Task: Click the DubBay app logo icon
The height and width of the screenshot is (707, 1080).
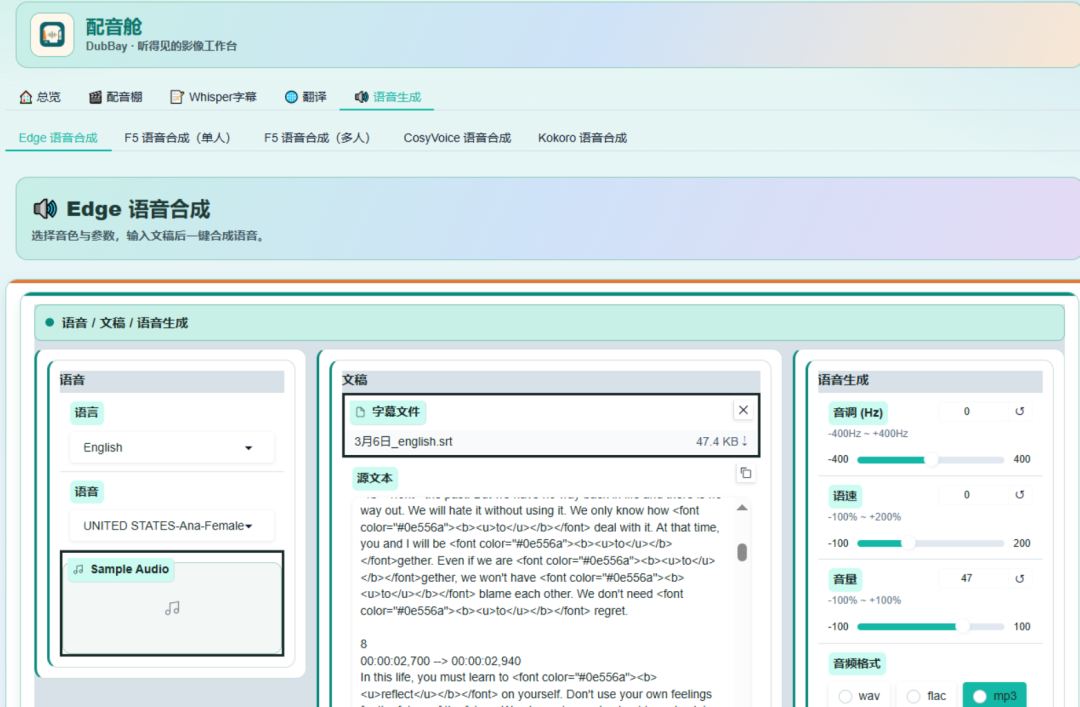Action: click(52, 34)
